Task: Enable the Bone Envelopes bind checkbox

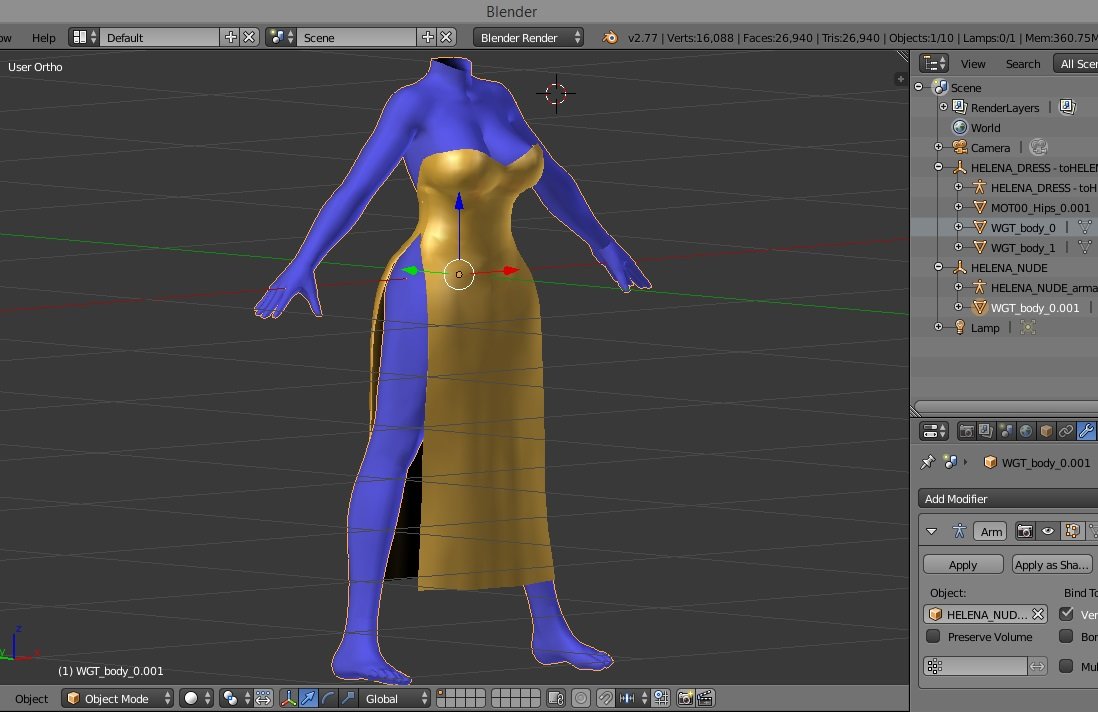Action: pyautogui.click(x=1066, y=636)
